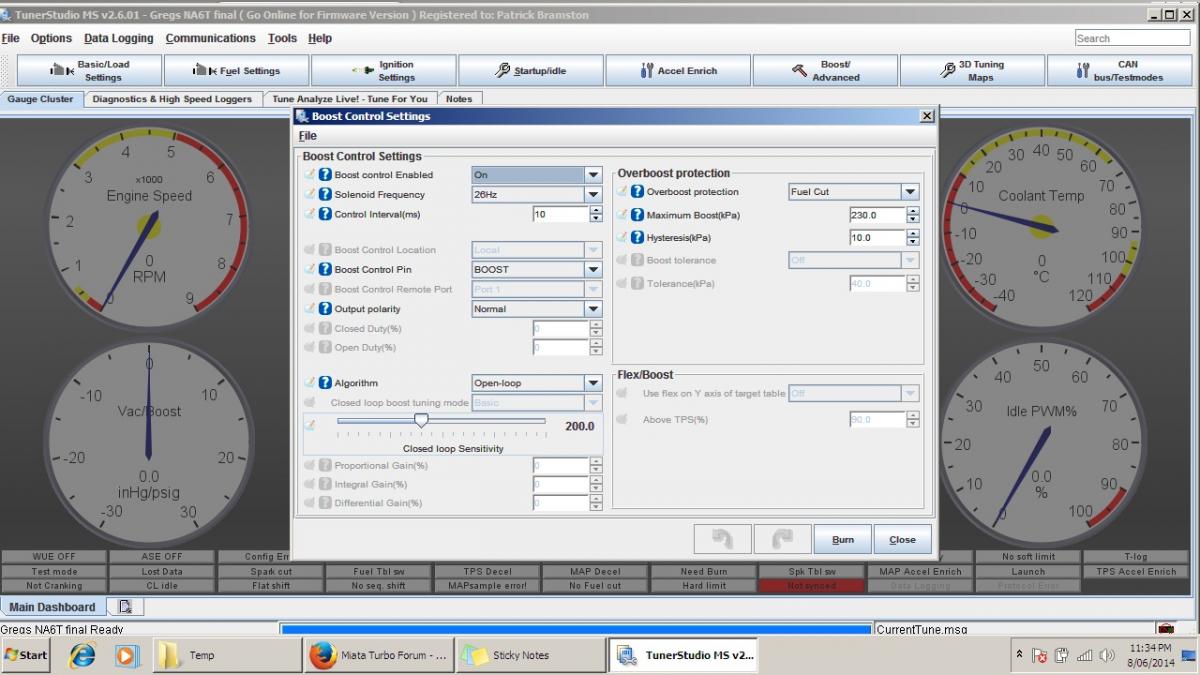Expand the Algorithm dropdown set to Open-loop
This screenshot has width=1200, height=675.
(x=593, y=383)
